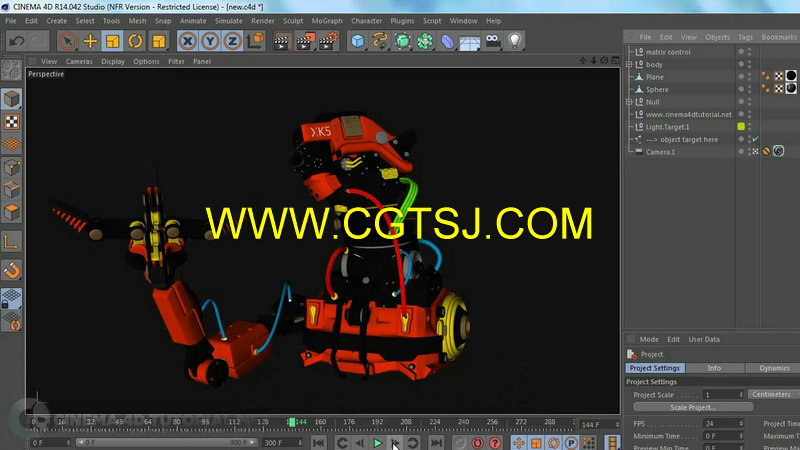Open the File menu
The width and height of the screenshot is (800, 450).
click(11, 21)
